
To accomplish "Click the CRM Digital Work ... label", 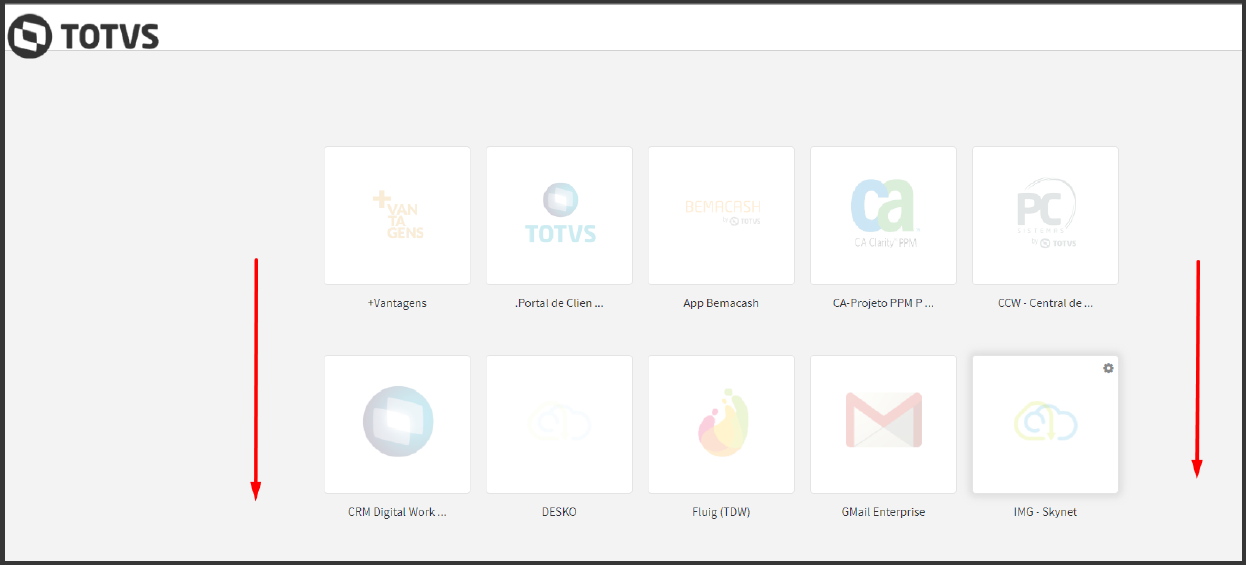I will pyautogui.click(x=397, y=512).
